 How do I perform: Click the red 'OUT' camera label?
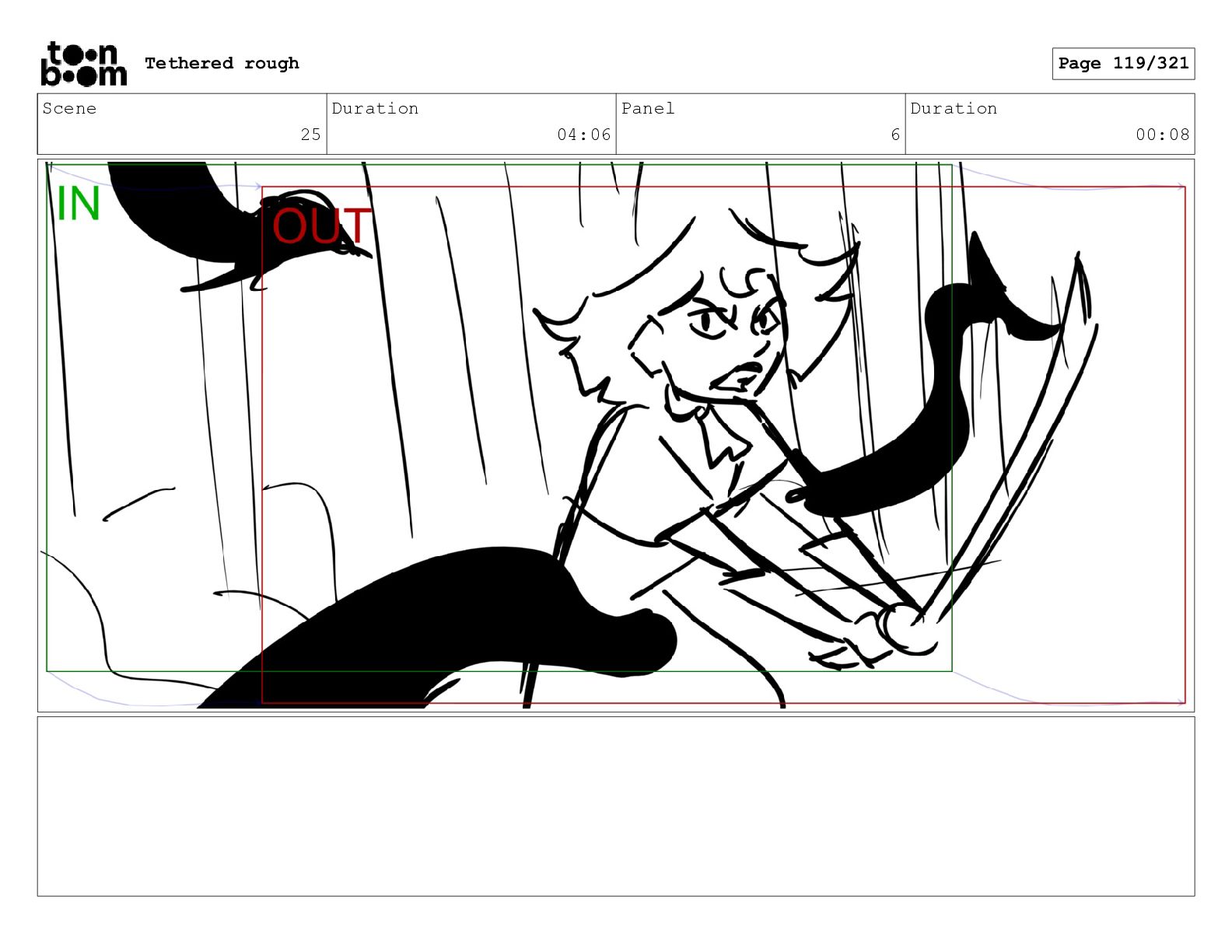tap(321, 226)
